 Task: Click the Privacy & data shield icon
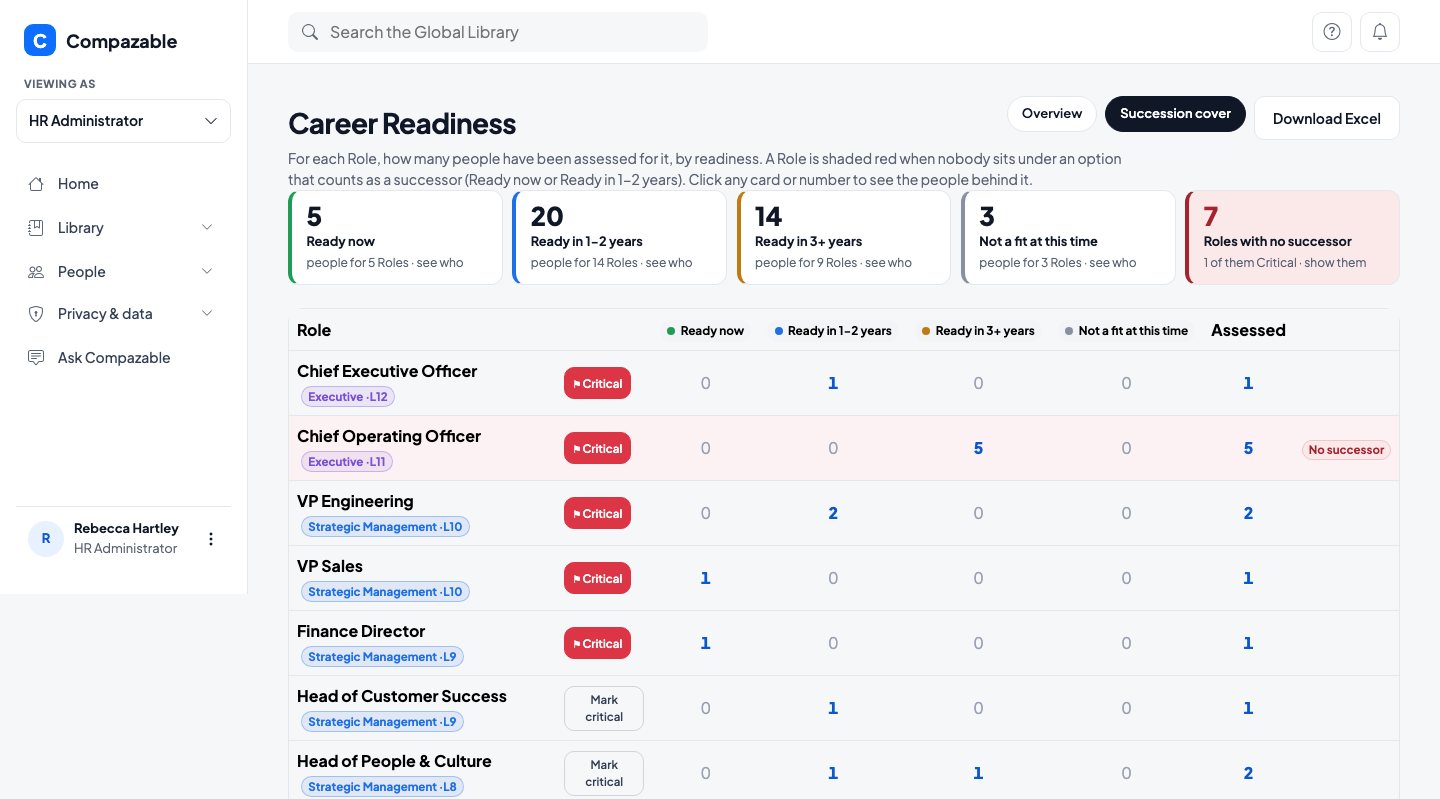[36, 314]
